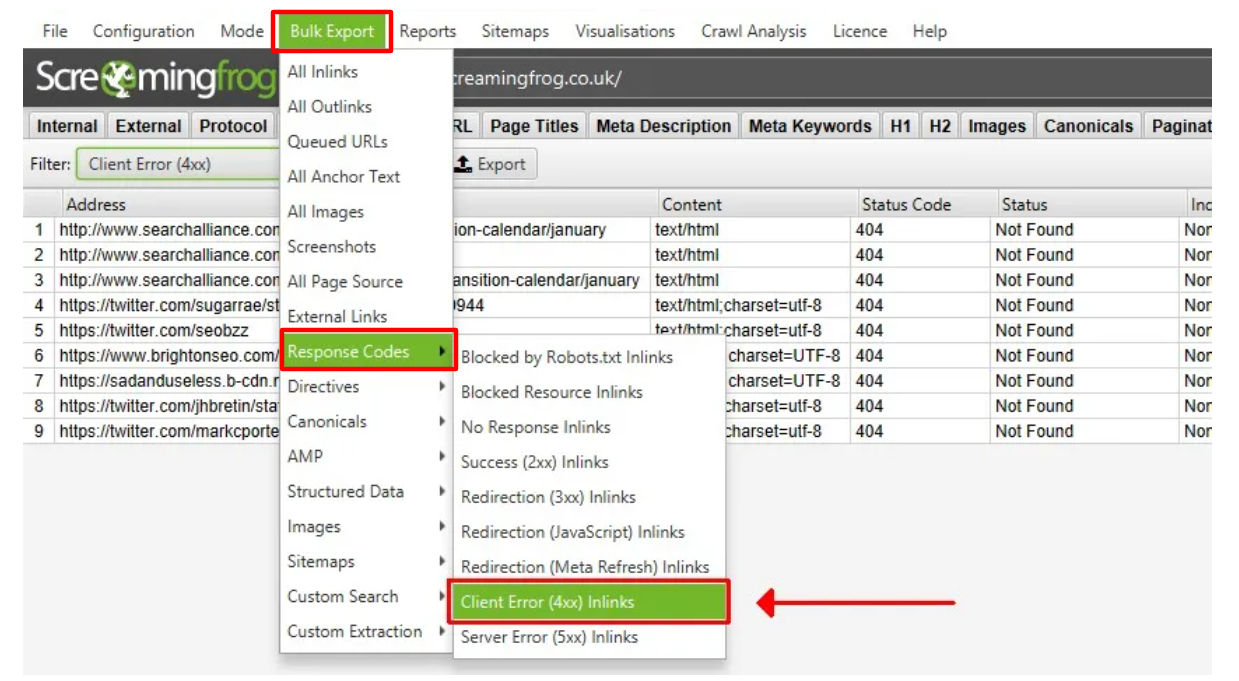1239x681 pixels.
Task: Switch to the Internal tab
Action: pos(67,126)
